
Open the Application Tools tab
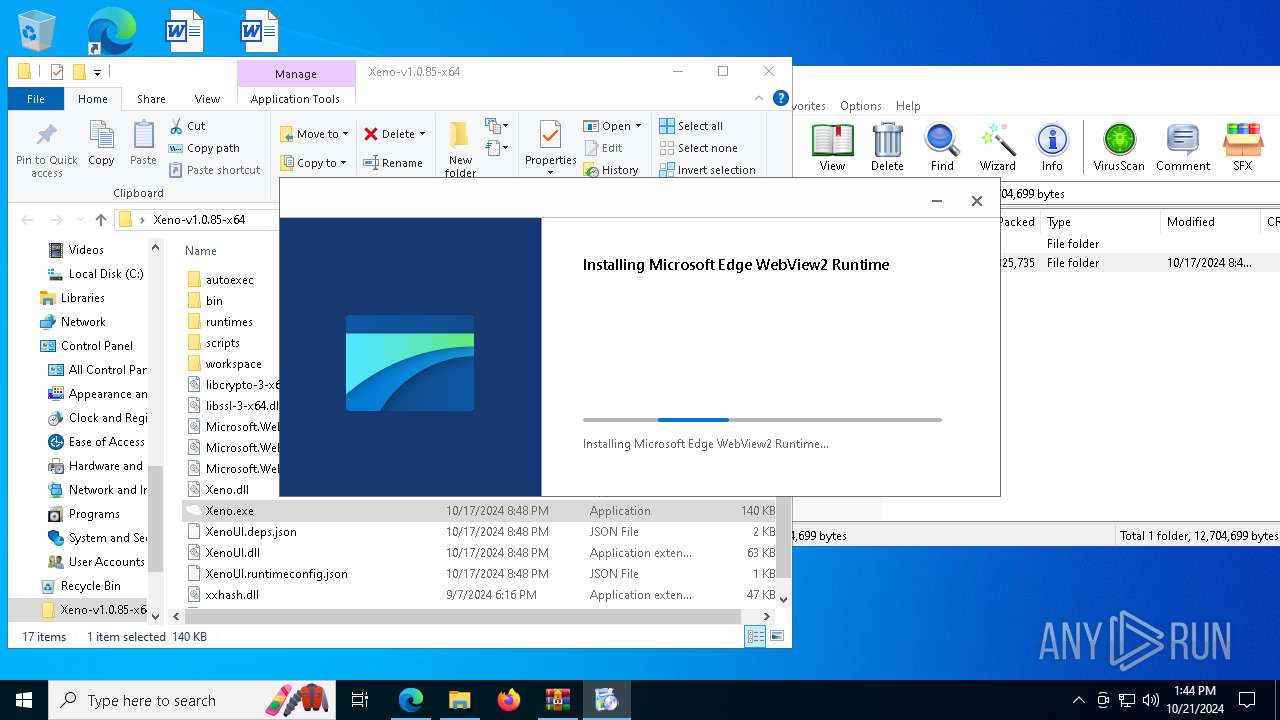tap(295, 99)
